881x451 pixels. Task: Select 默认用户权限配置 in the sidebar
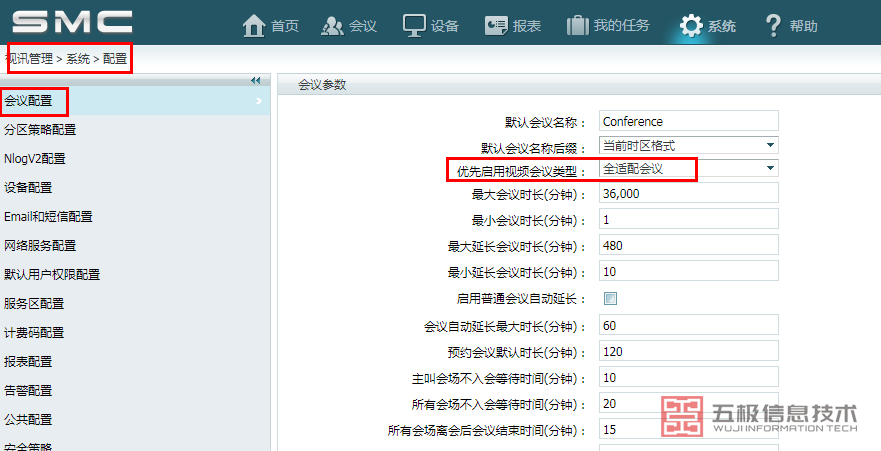click(x=52, y=275)
